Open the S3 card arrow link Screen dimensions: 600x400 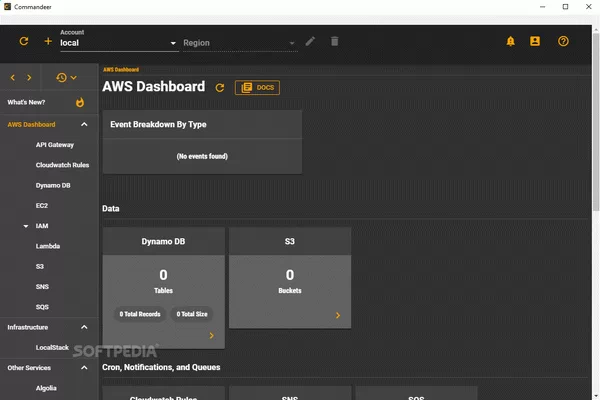coord(338,316)
